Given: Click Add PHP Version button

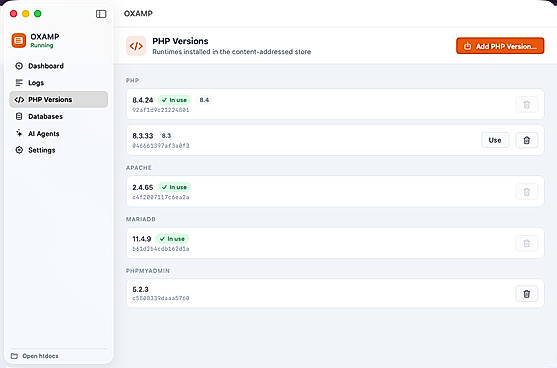Looking at the screenshot, I should [500, 46].
